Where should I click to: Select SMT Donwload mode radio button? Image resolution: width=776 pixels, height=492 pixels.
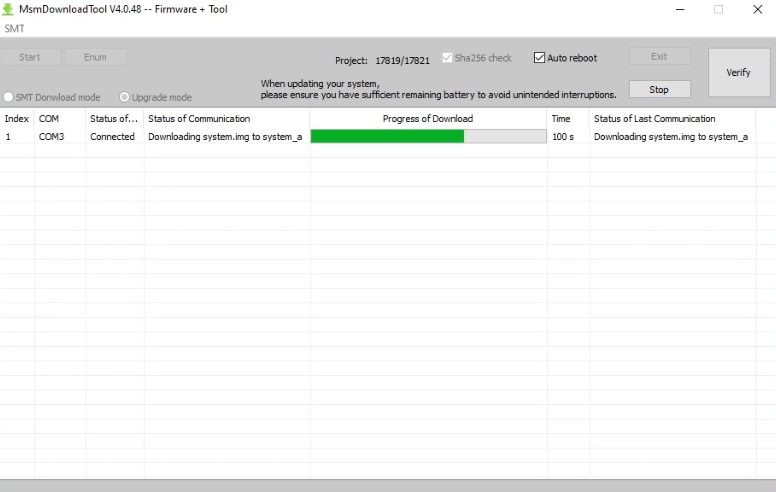tap(8, 97)
